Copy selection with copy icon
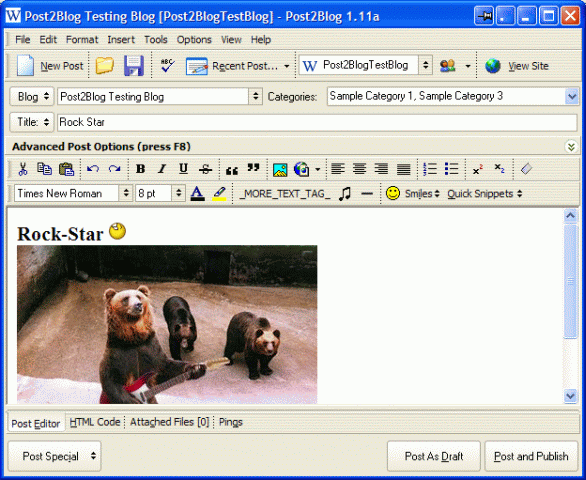The height and width of the screenshot is (480, 586). (x=44, y=169)
